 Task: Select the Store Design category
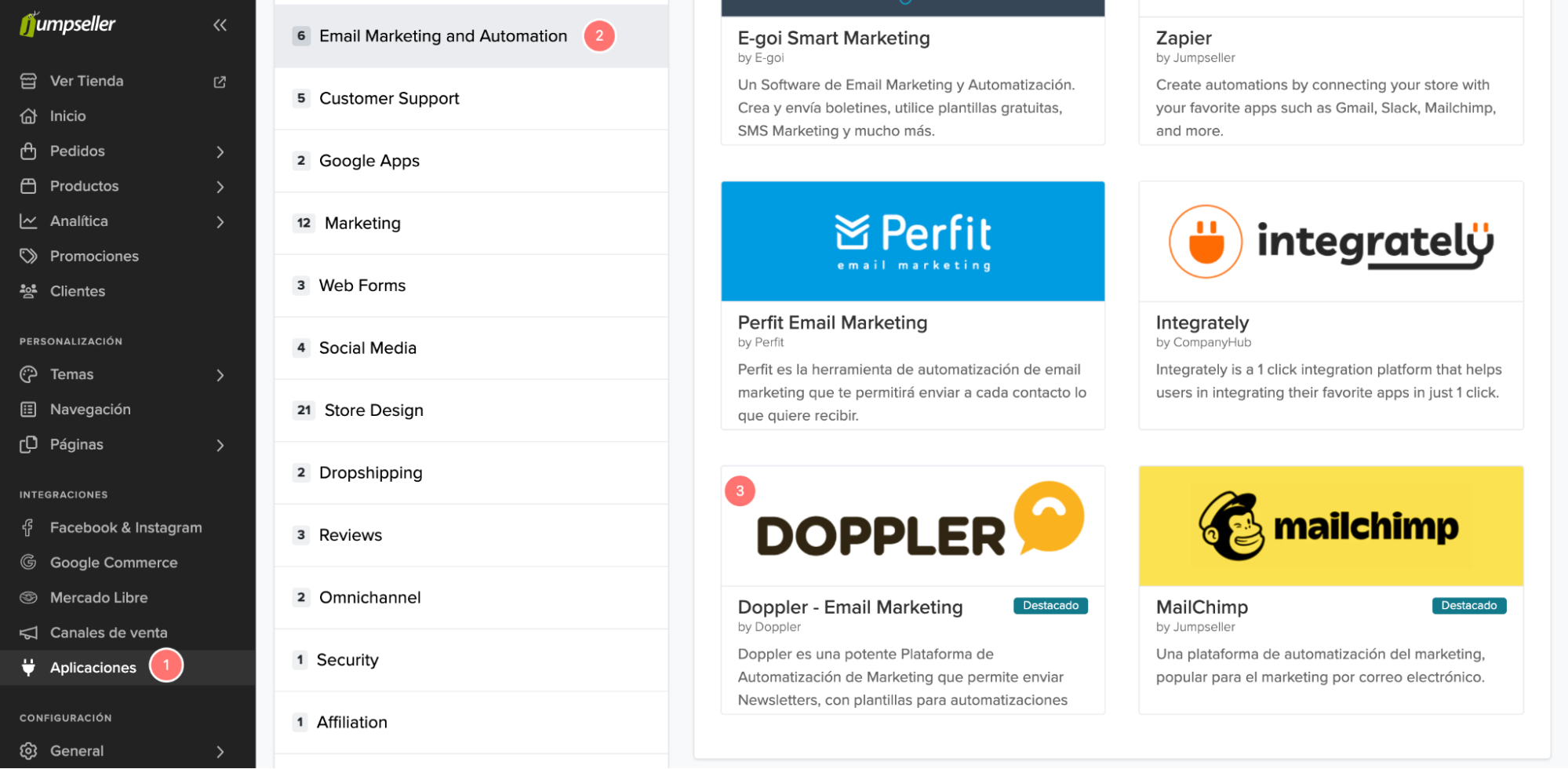click(373, 410)
